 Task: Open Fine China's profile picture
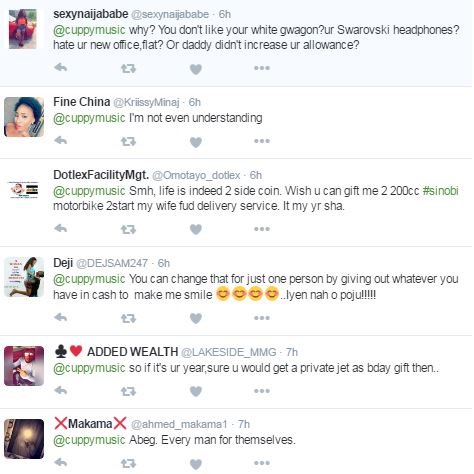24,117
